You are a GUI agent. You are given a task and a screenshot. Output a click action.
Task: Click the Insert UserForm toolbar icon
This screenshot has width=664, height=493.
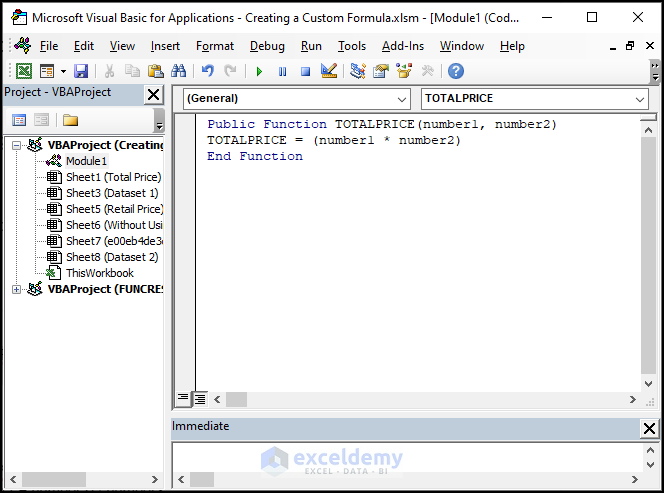[x=47, y=71]
